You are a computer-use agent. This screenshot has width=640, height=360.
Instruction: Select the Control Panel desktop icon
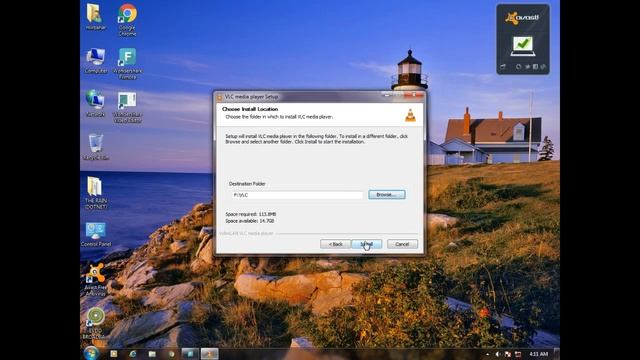click(96, 234)
